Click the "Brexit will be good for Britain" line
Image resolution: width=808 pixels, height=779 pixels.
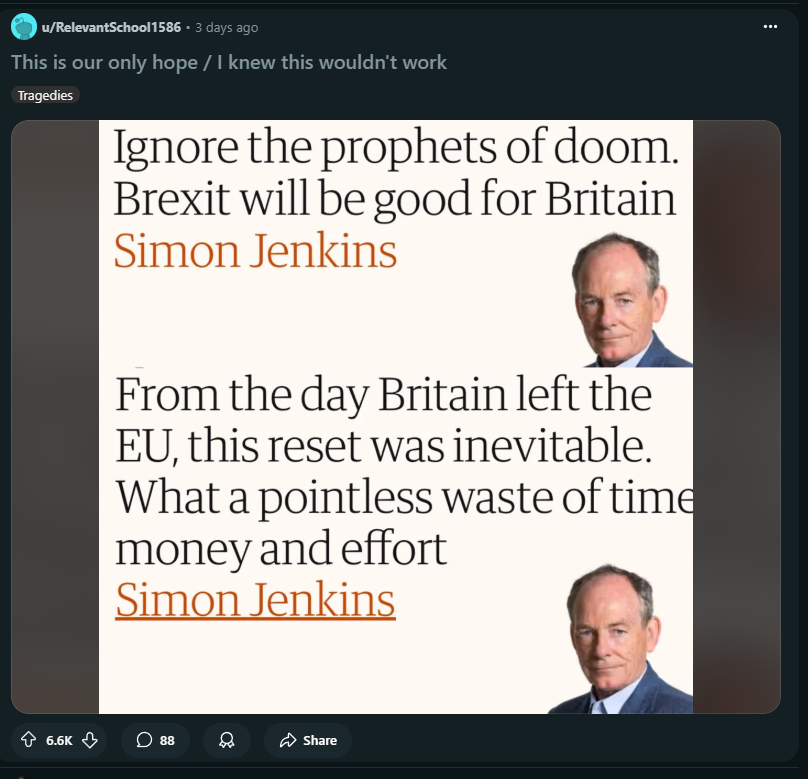click(394, 200)
